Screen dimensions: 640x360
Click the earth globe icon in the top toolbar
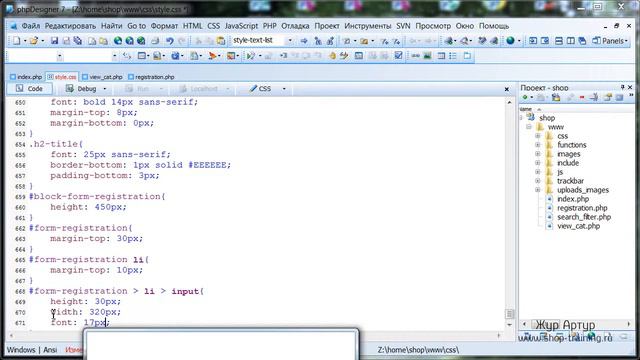(x=510, y=40)
